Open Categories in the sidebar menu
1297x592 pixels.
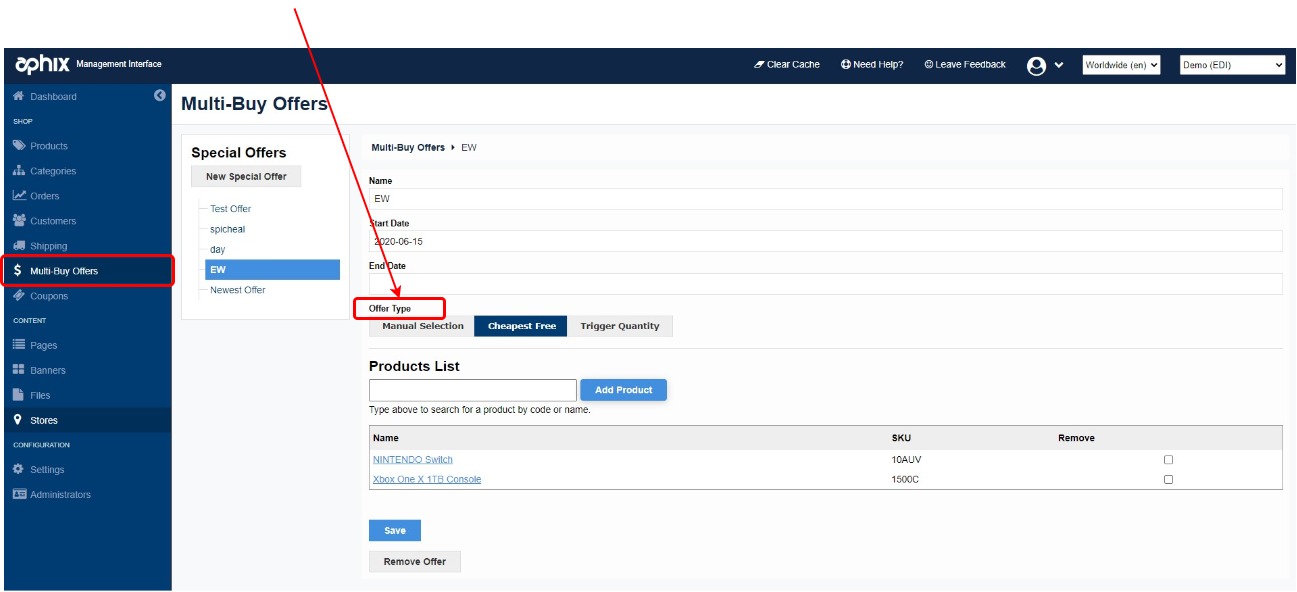[x=52, y=171]
